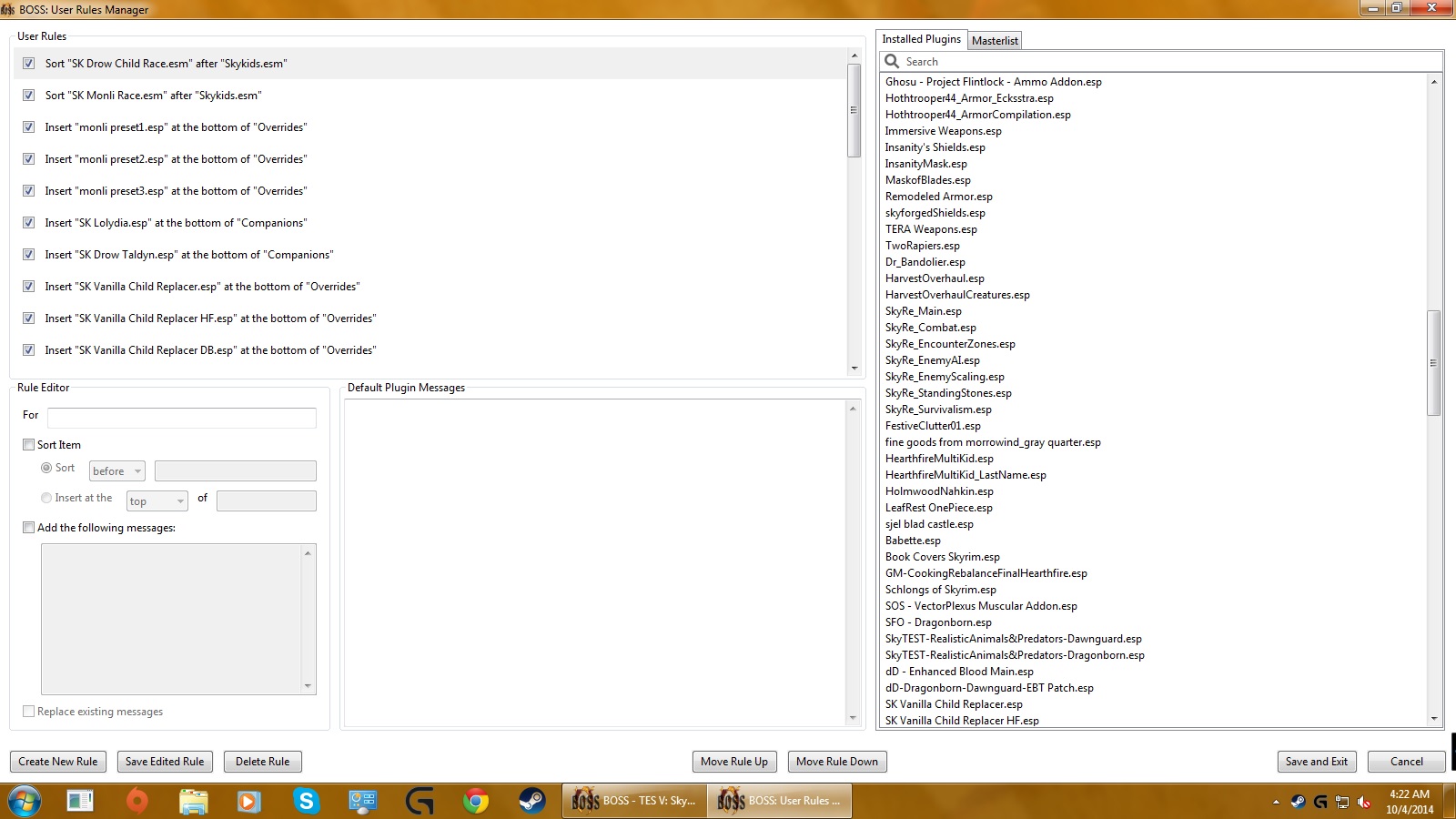Switch to the BOSS TES V Skyrim window
Screen dimensions: 1456x819
634,802
